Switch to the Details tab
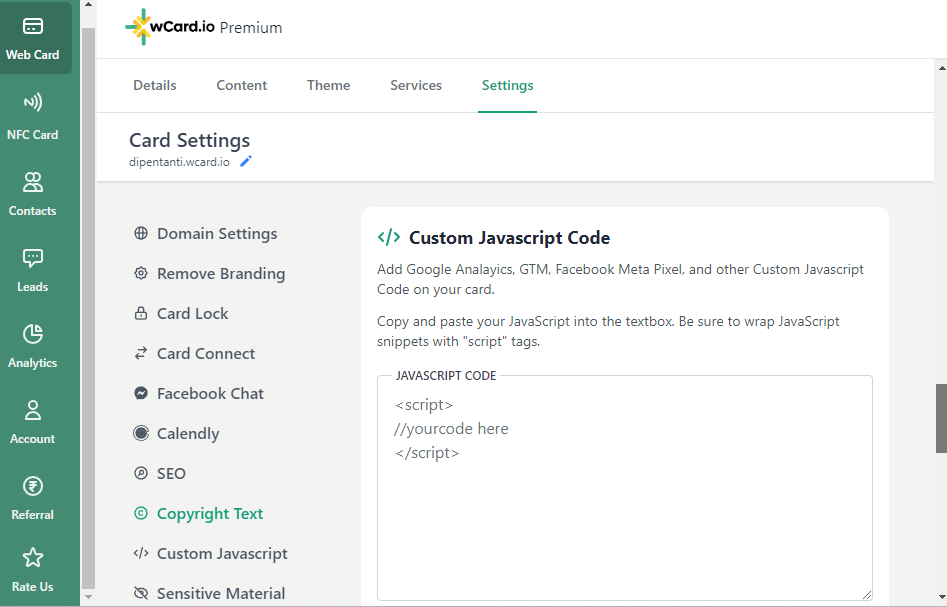Image resolution: width=947 pixels, height=607 pixels. pos(155,85)
